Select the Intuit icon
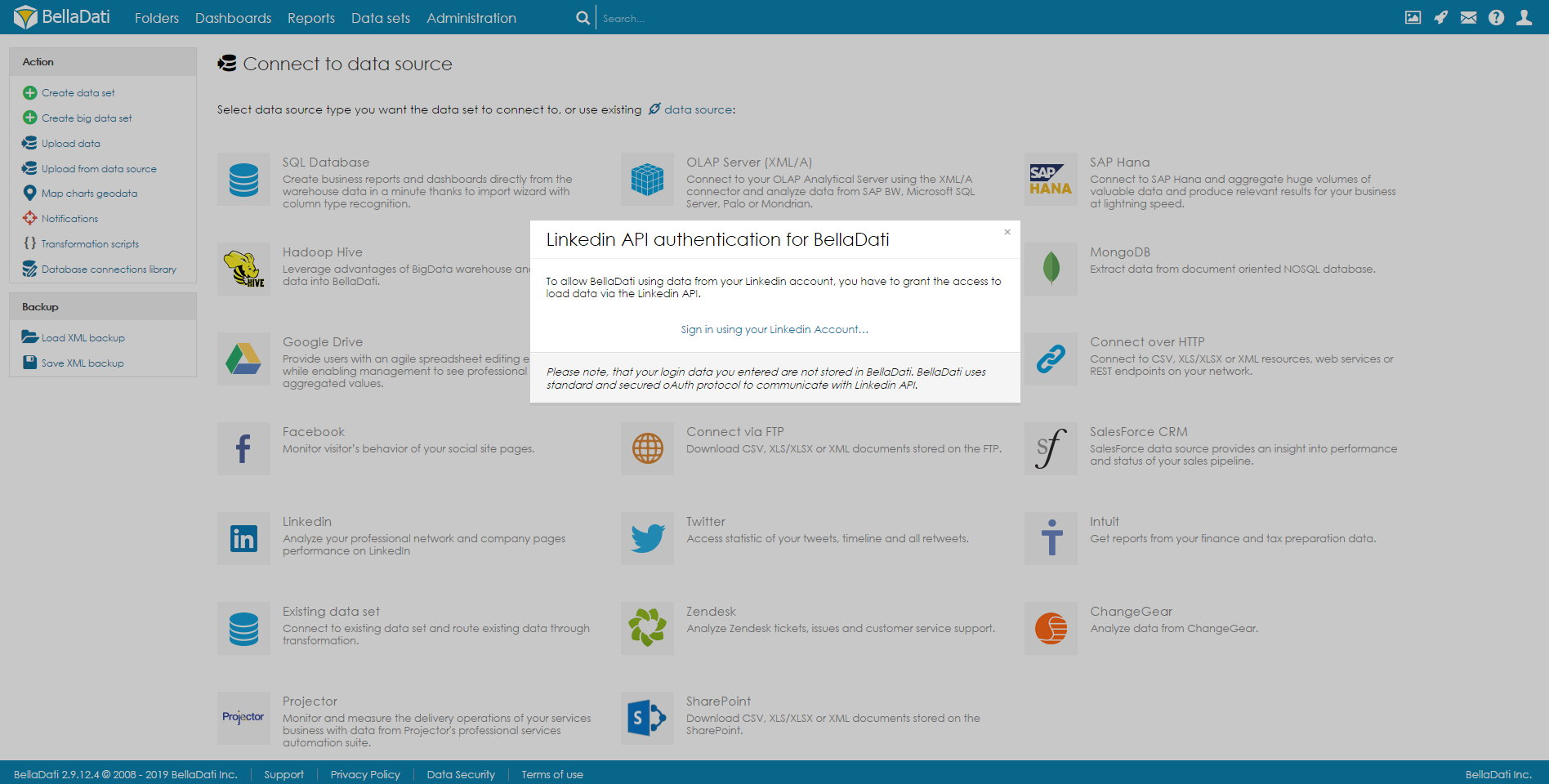The height and width of the screenshot is (784, 1549). click(1051, 539)
